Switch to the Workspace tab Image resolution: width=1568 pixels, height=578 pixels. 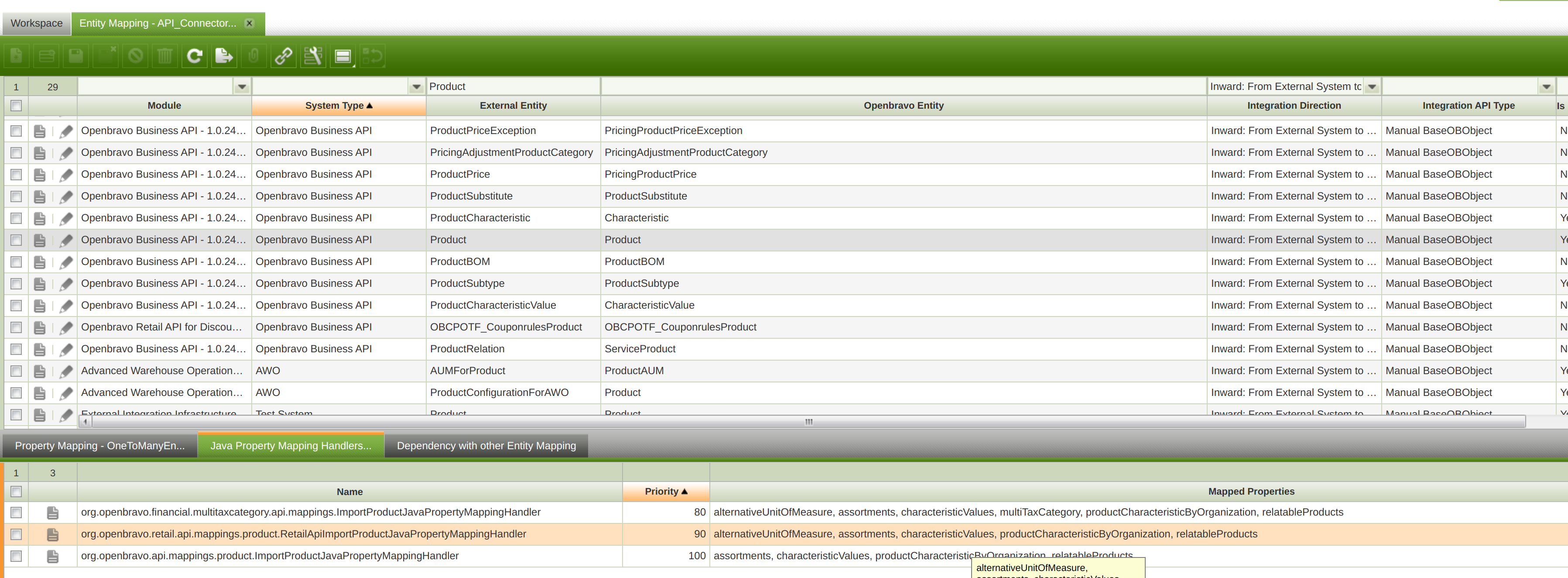click(x=37, y=23)
